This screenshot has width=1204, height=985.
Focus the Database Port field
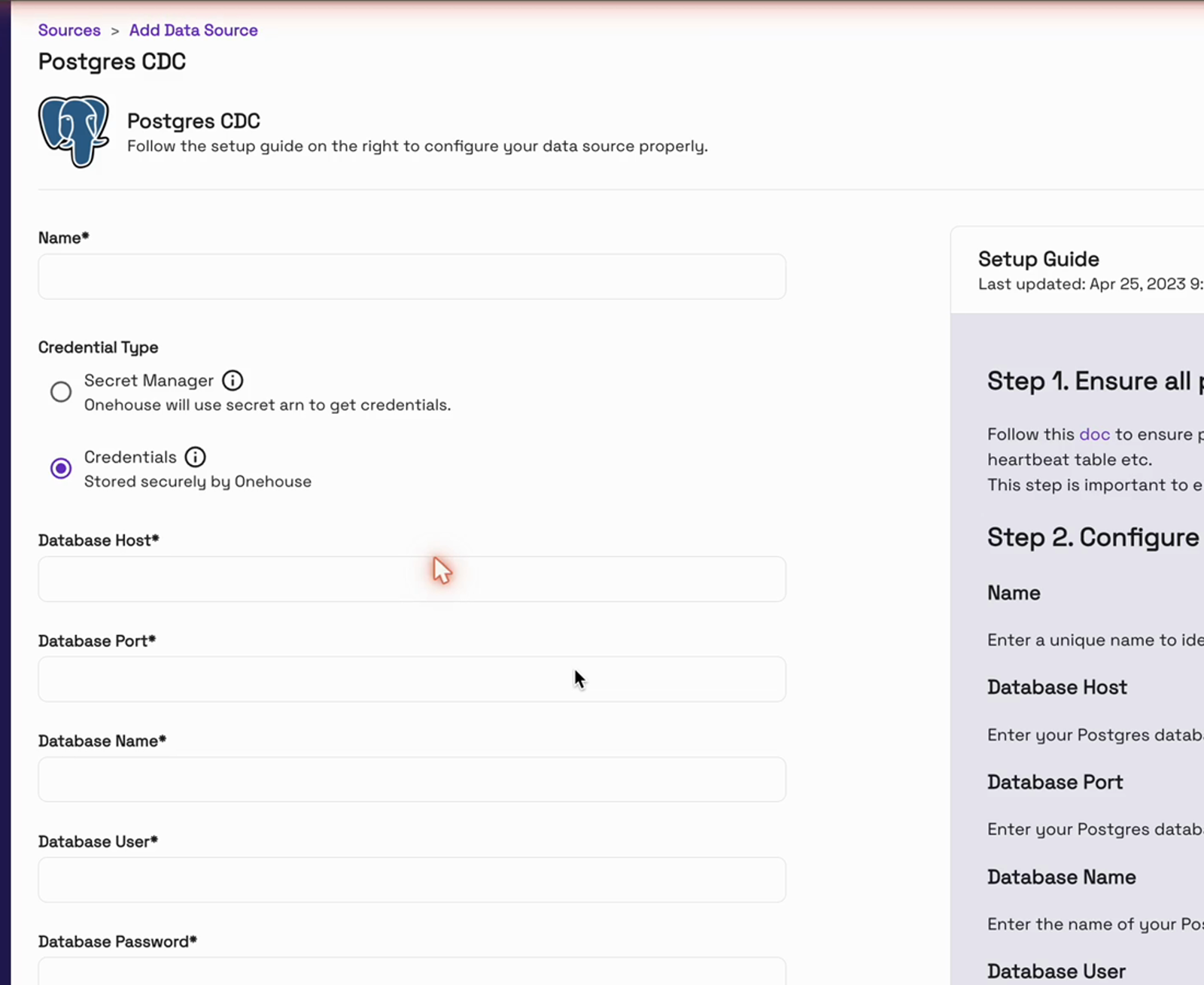pyautogui.click(x=412, y=679)
